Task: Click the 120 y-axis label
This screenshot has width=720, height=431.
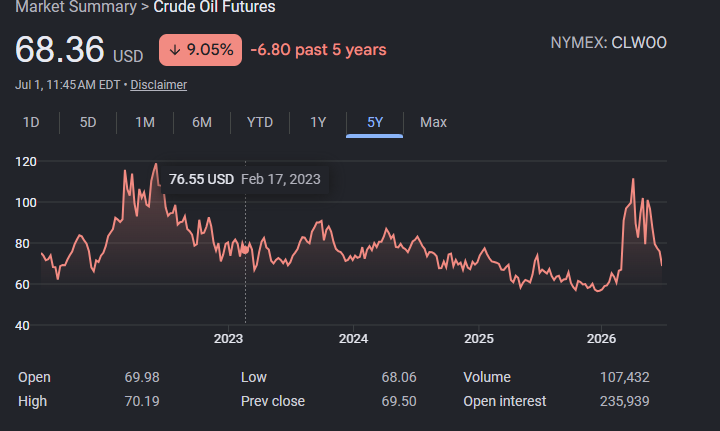Action: [26, 162]
